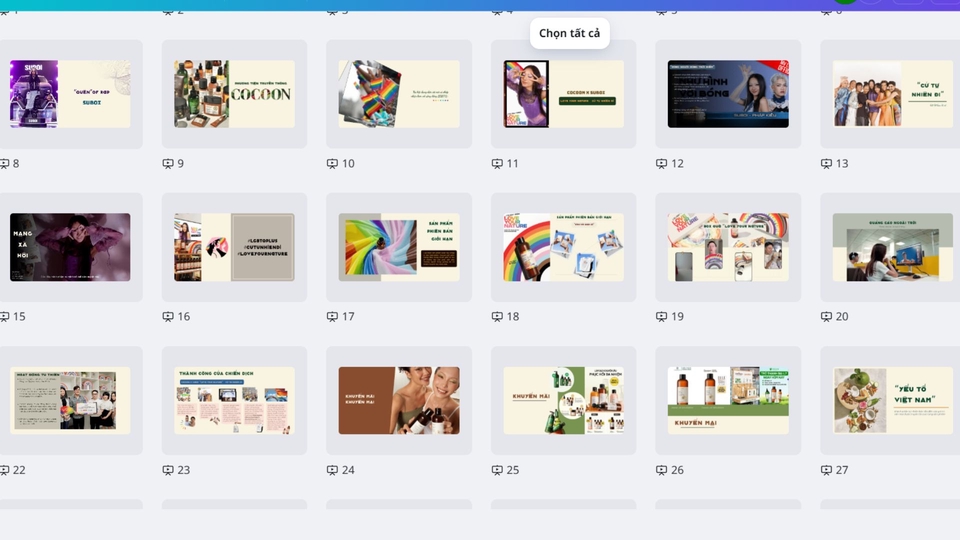Select the "Sản phẩm phiên bản giới hạn" slide 17
This screenshot has height=540, width=960.
point(398,247)
